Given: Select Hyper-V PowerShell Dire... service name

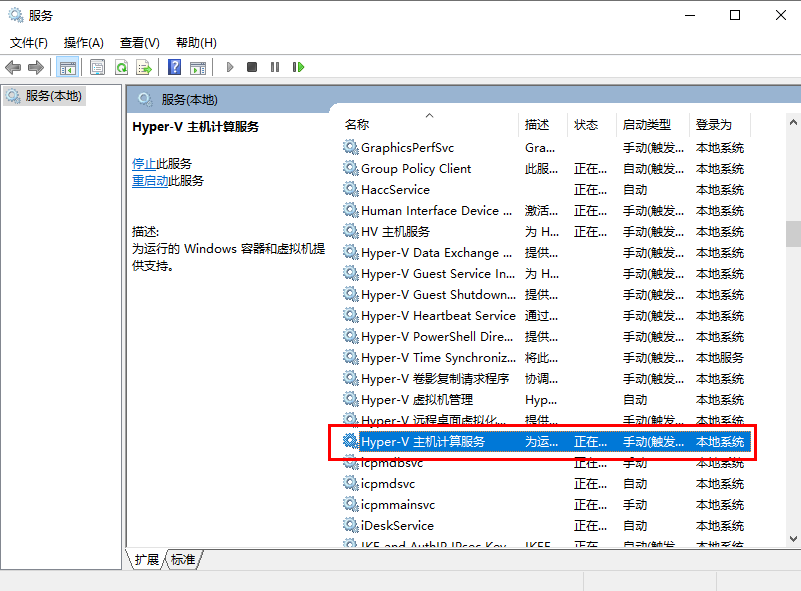Looking at the screenshot, I should [x=437, y=337].
